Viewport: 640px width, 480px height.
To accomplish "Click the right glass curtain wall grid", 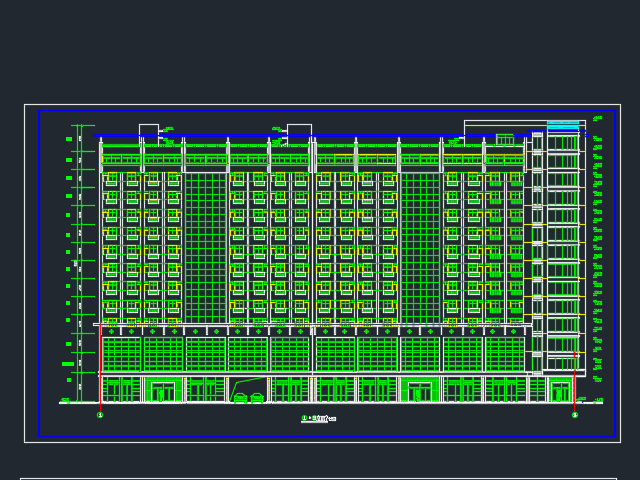I will point(420,247).
